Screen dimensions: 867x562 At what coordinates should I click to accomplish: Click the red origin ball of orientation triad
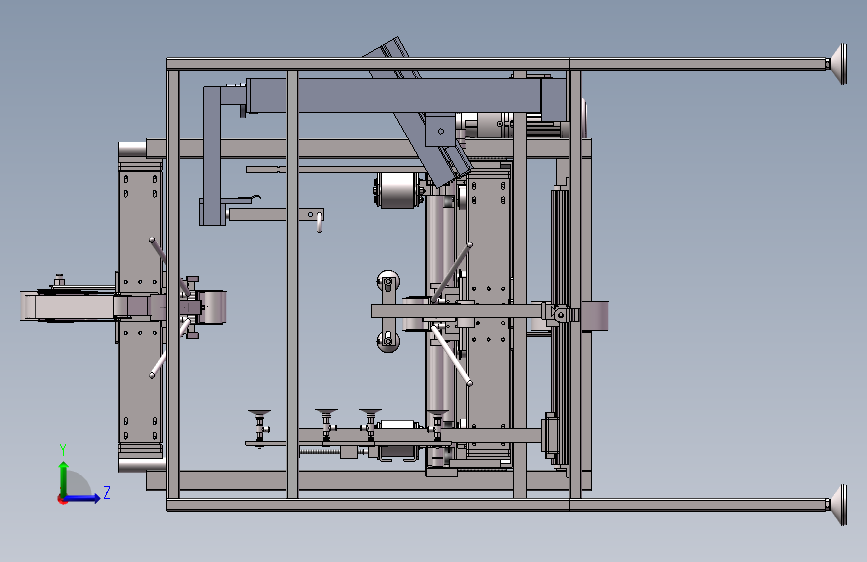point(62,499)
